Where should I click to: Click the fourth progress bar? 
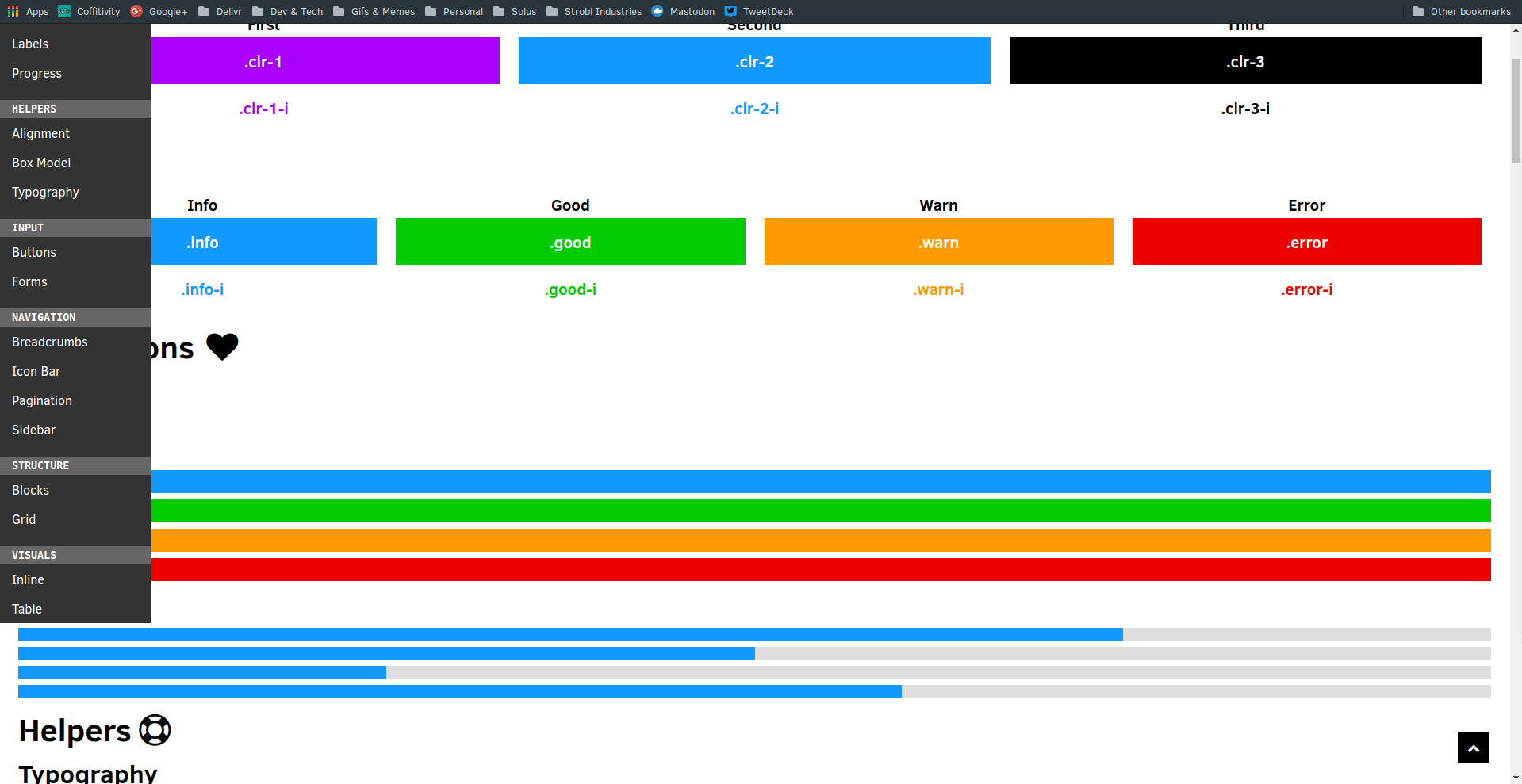point(754,691)
